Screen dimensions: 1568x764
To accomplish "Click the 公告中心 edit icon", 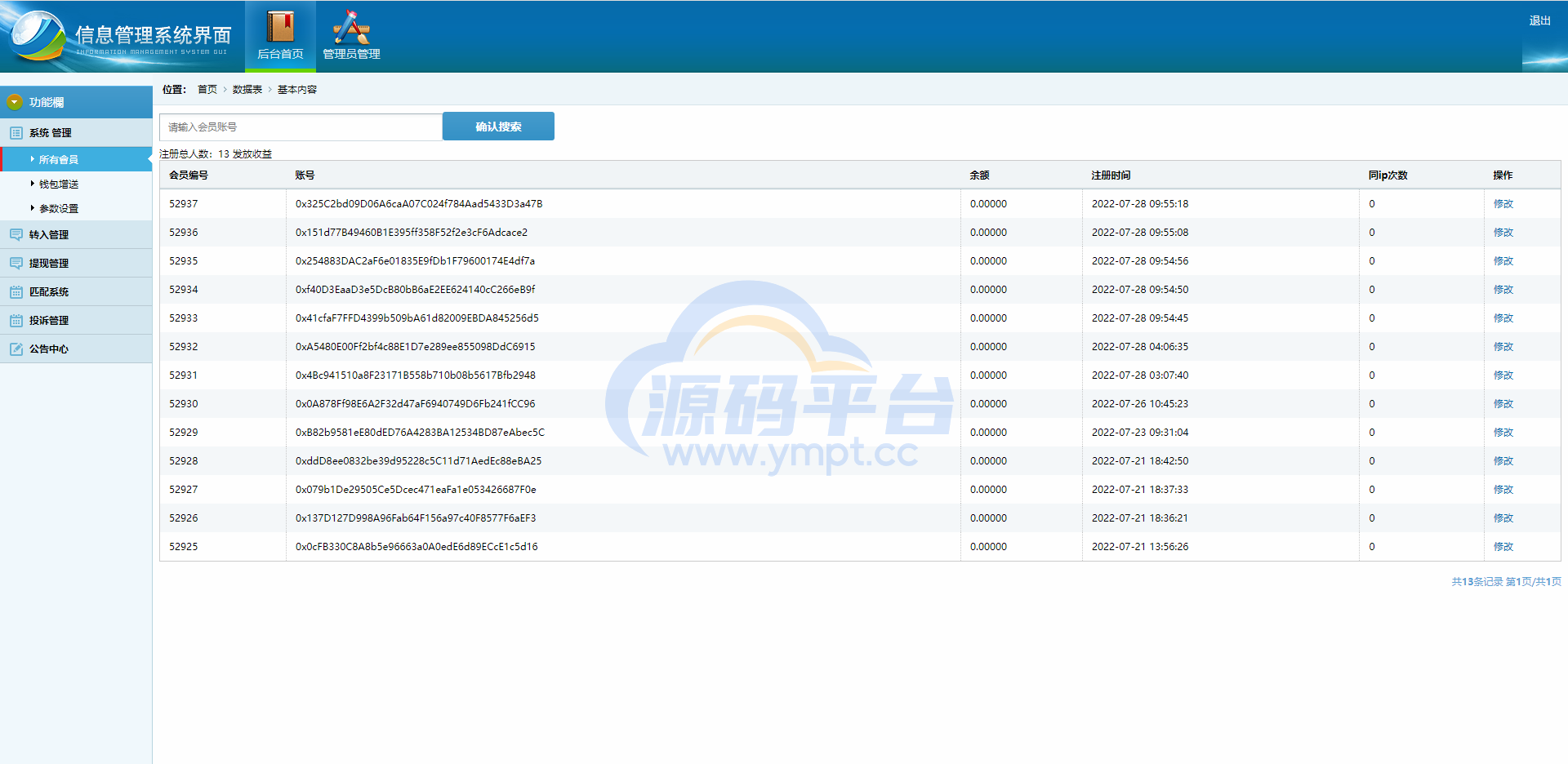I will click(16, 349).
